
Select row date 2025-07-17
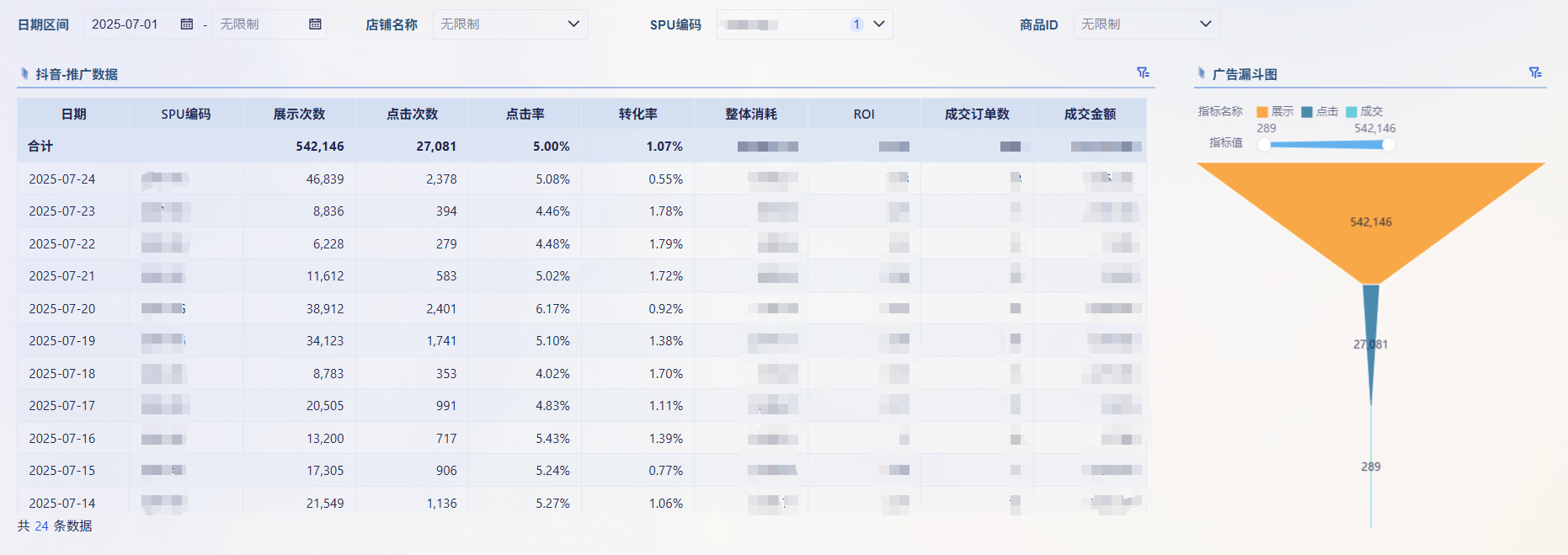[62, 405]
